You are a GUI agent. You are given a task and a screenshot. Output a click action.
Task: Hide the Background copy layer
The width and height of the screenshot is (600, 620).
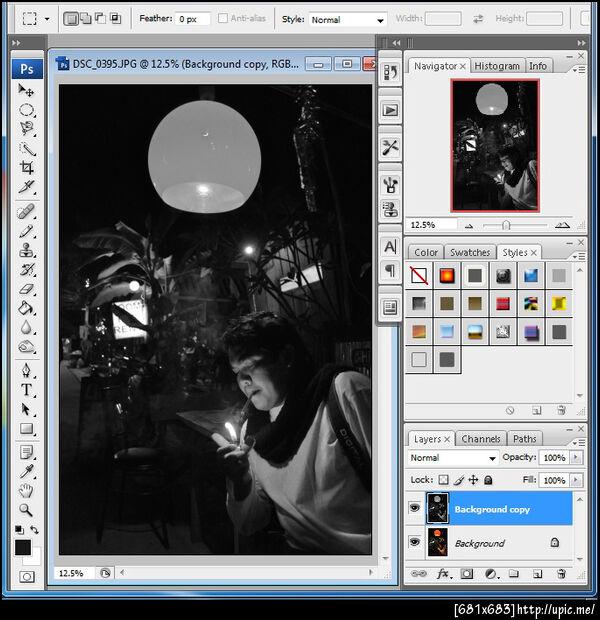tap(414, 509)
